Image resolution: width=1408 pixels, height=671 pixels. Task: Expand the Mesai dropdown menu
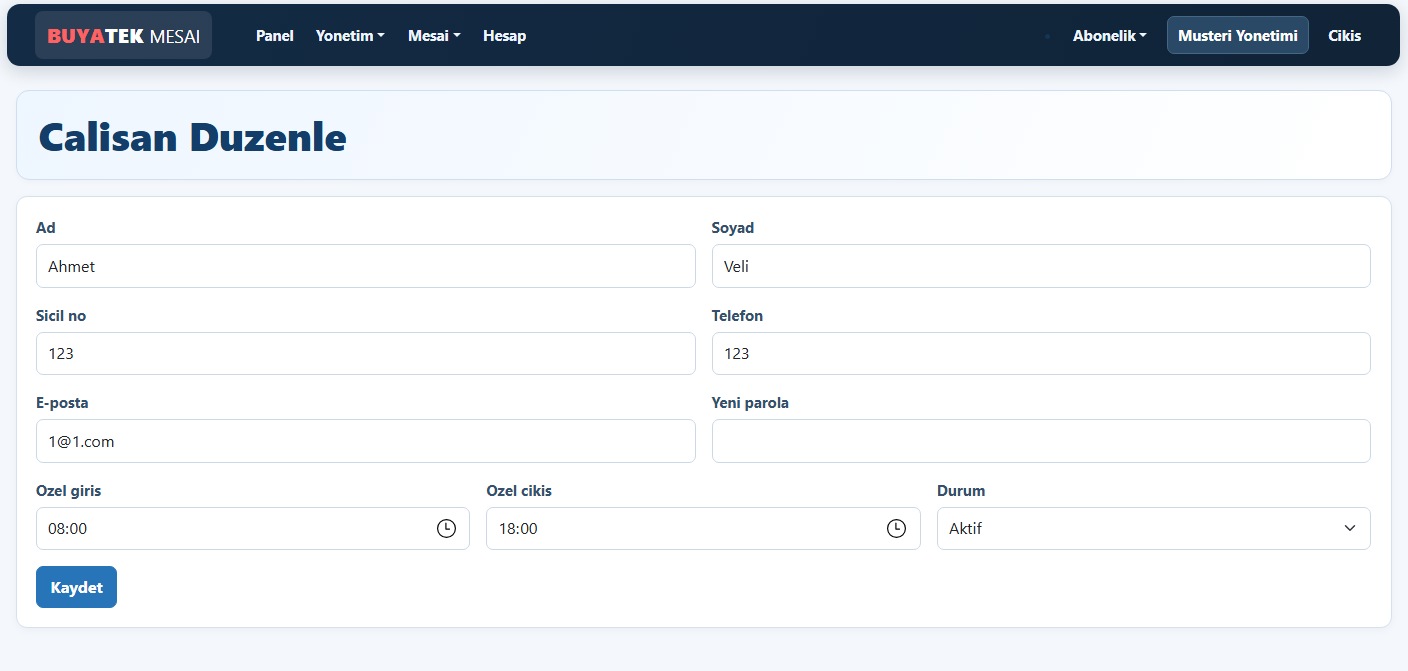(434, 36)
